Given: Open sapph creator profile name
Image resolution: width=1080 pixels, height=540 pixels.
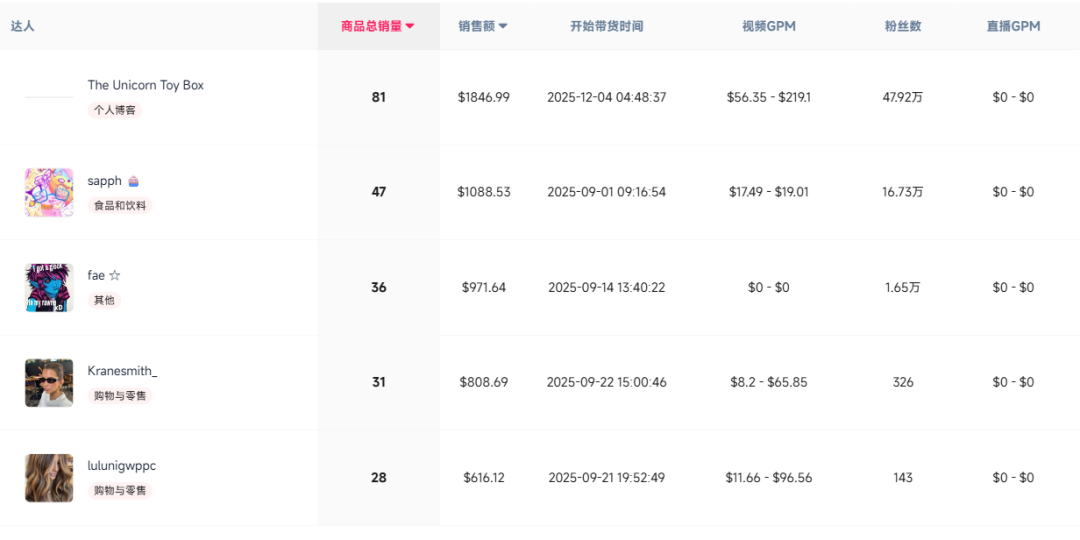Looking at the screenshot, I should (104, 180).
